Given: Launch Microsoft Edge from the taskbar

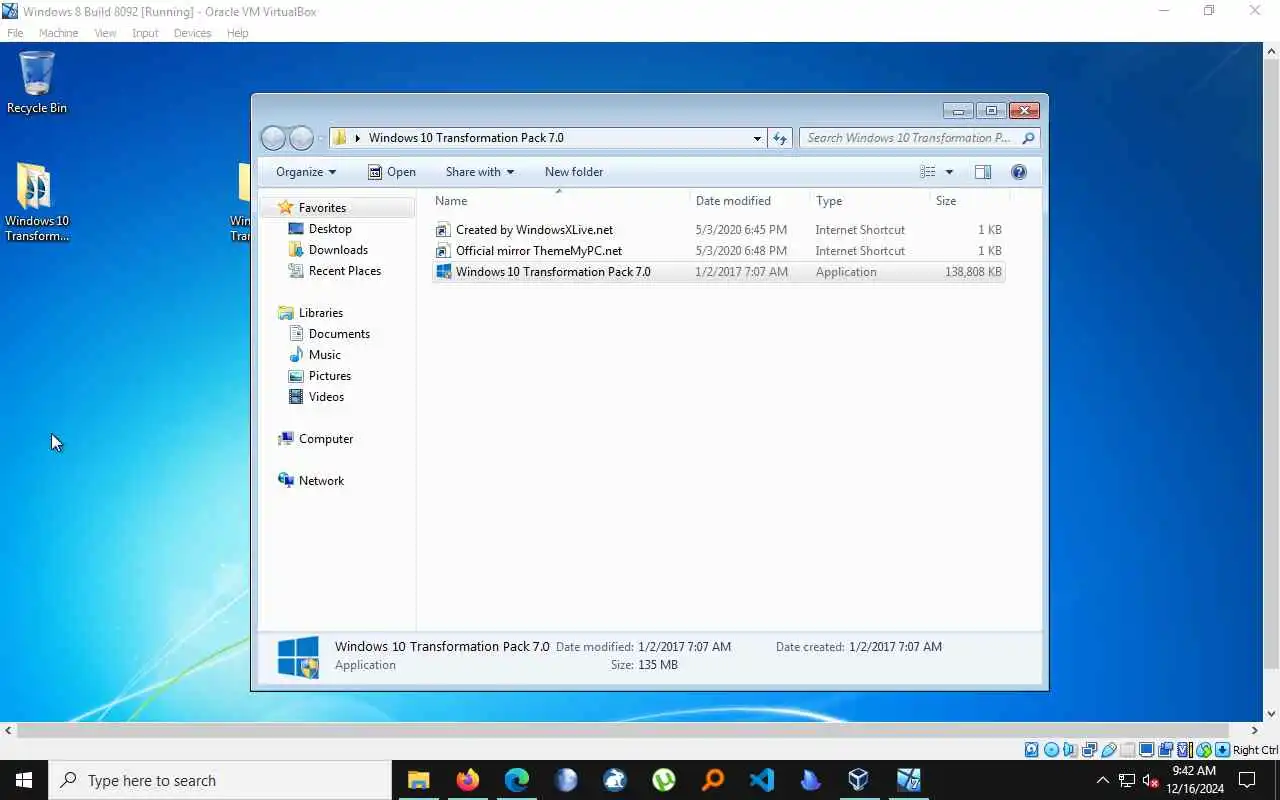Looking at the screenshot, I should (x=516, y=780).
